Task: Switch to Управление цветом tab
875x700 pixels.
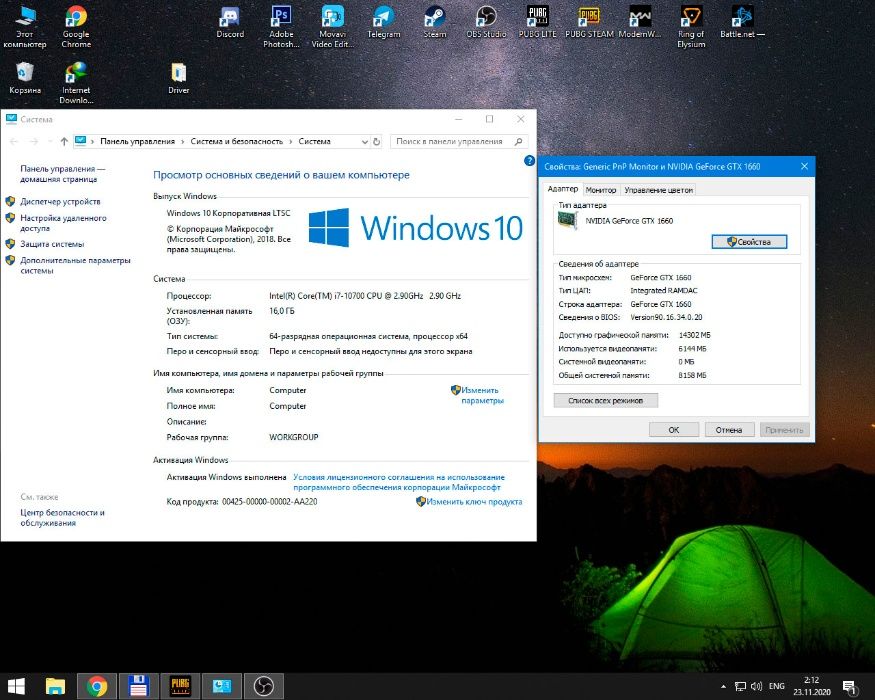Action: [x=658, y=190]
